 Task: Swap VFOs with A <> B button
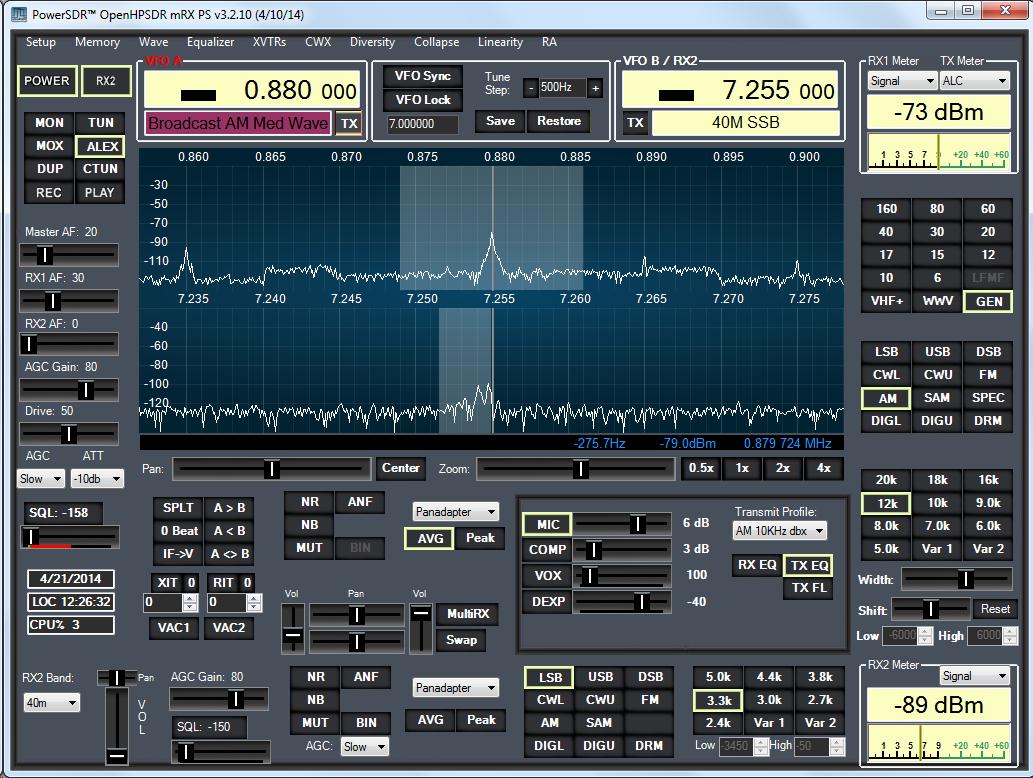point(229,554)
